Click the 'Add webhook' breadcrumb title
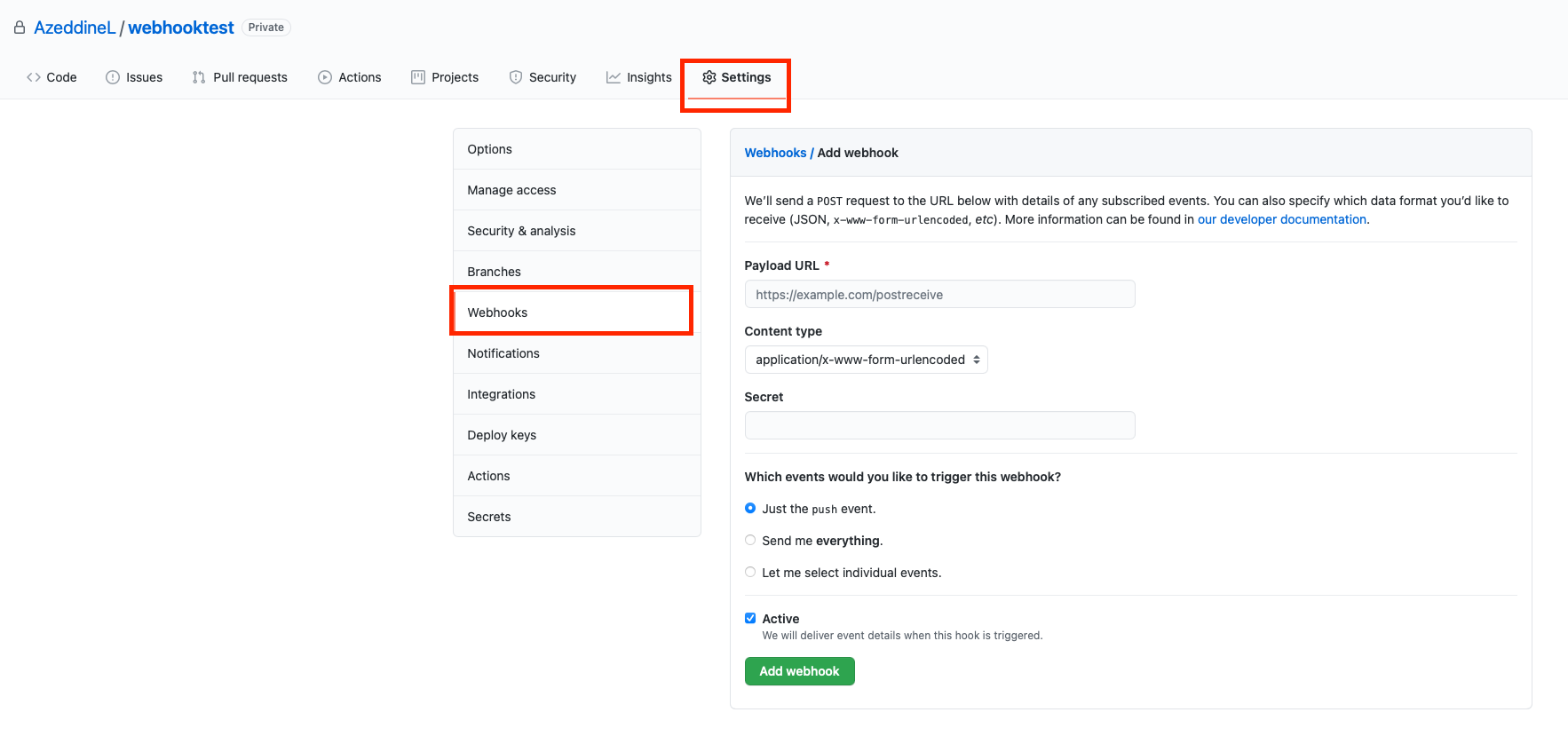This screenshot has height=744, width=1568. click(858, 153)
